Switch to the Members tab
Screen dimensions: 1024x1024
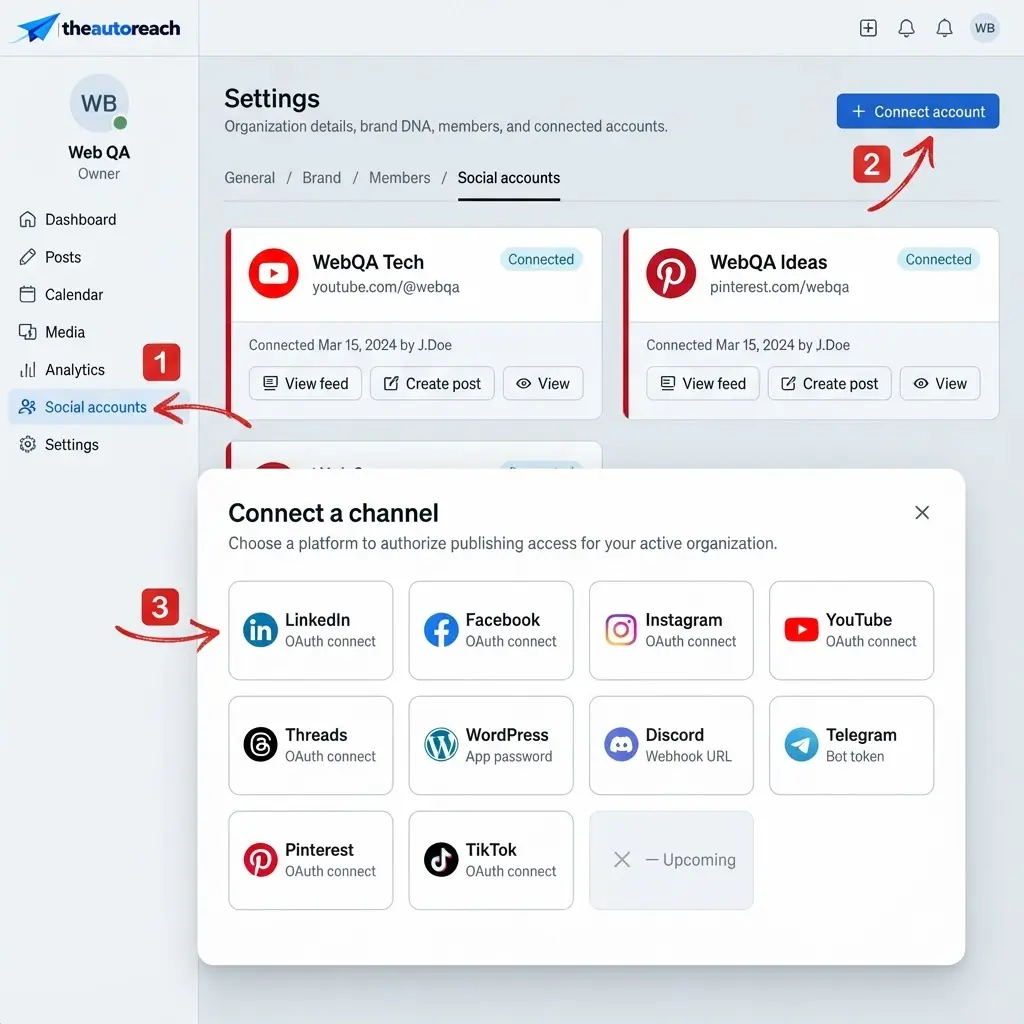click(400, 178)
